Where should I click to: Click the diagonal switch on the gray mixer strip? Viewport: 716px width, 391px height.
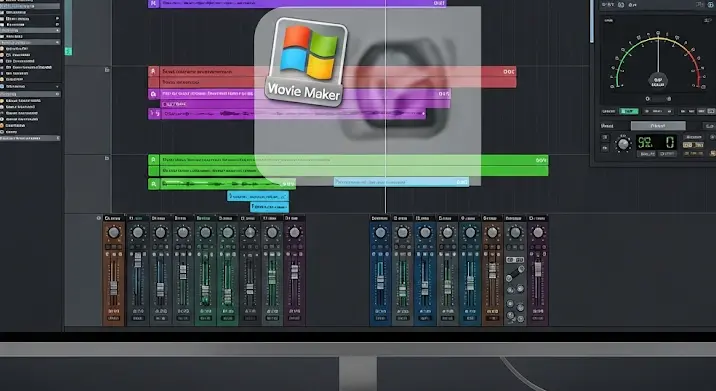pyautogui.click(x=515, y=273)
